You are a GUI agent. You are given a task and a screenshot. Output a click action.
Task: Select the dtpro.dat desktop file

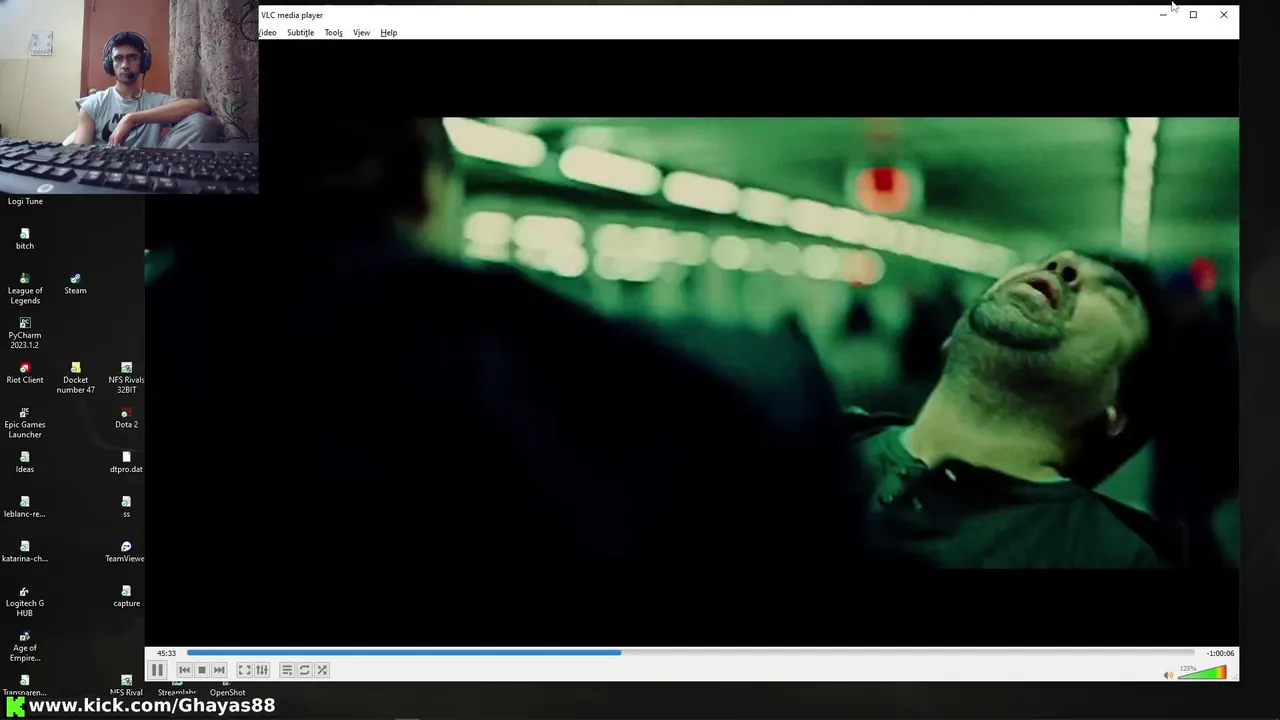[126, 462]
